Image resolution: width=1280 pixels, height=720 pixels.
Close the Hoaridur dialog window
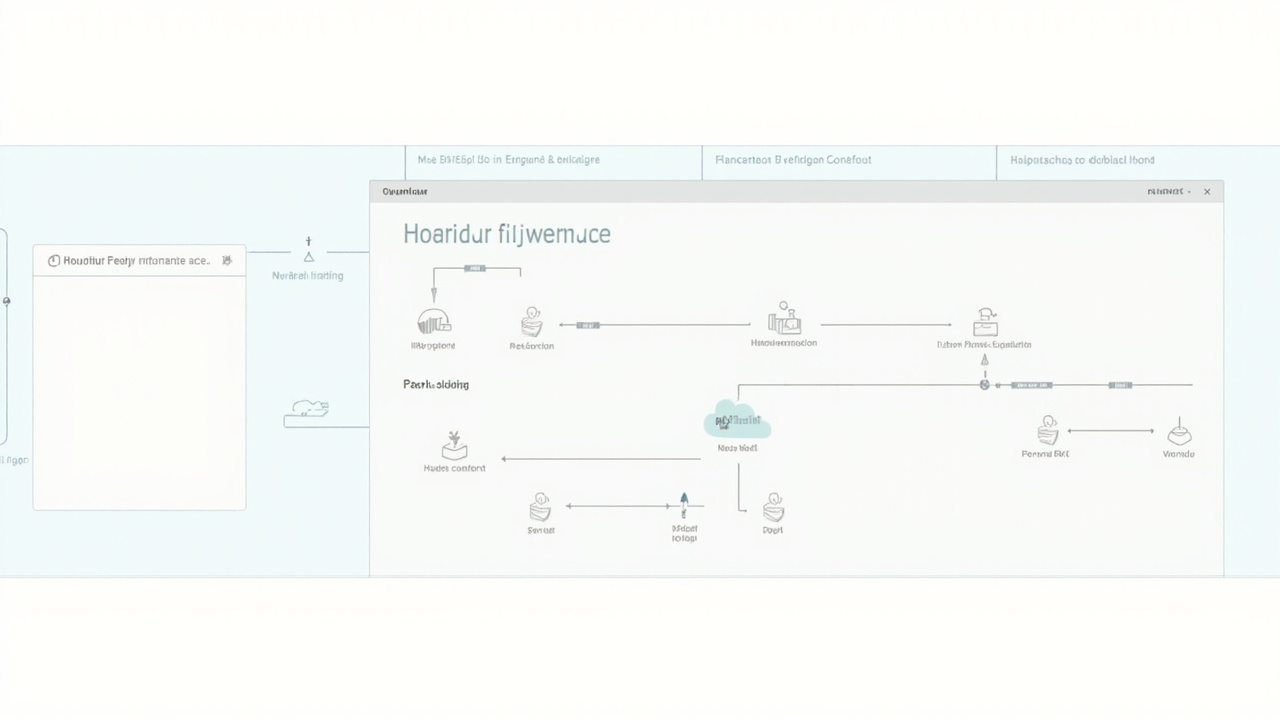1207,191
